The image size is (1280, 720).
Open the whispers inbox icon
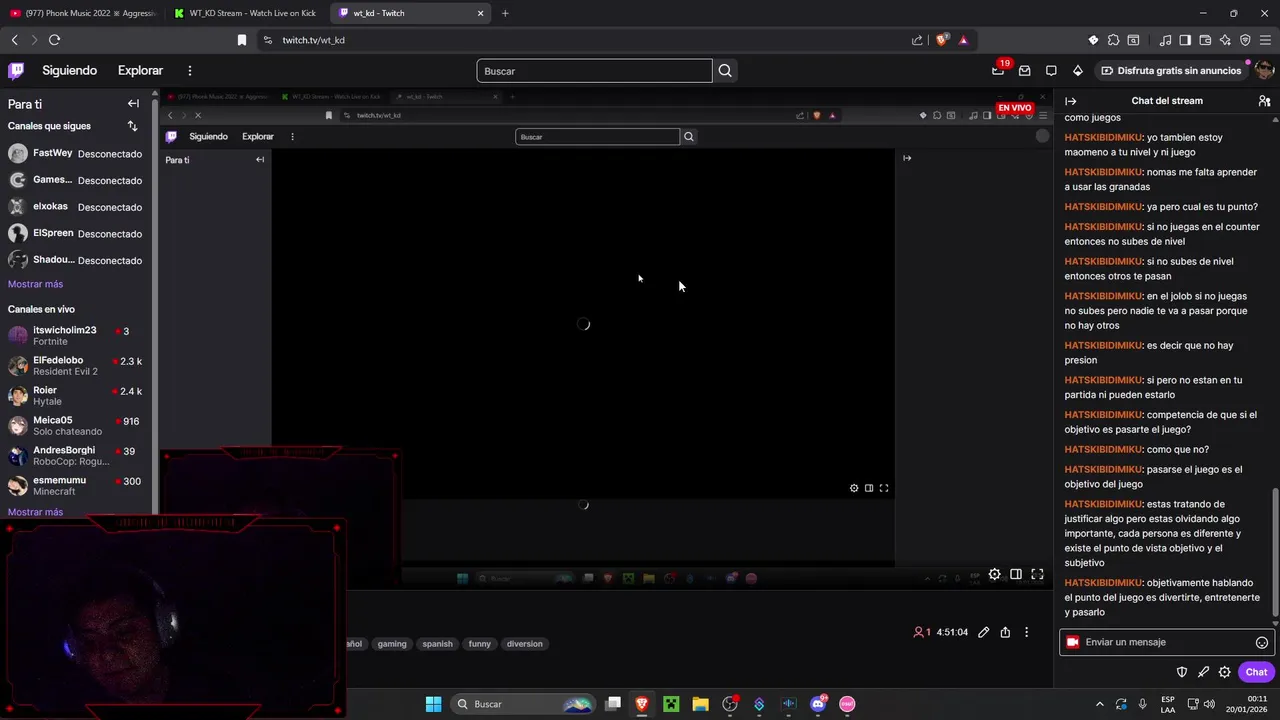click(x=1024, y=71)
